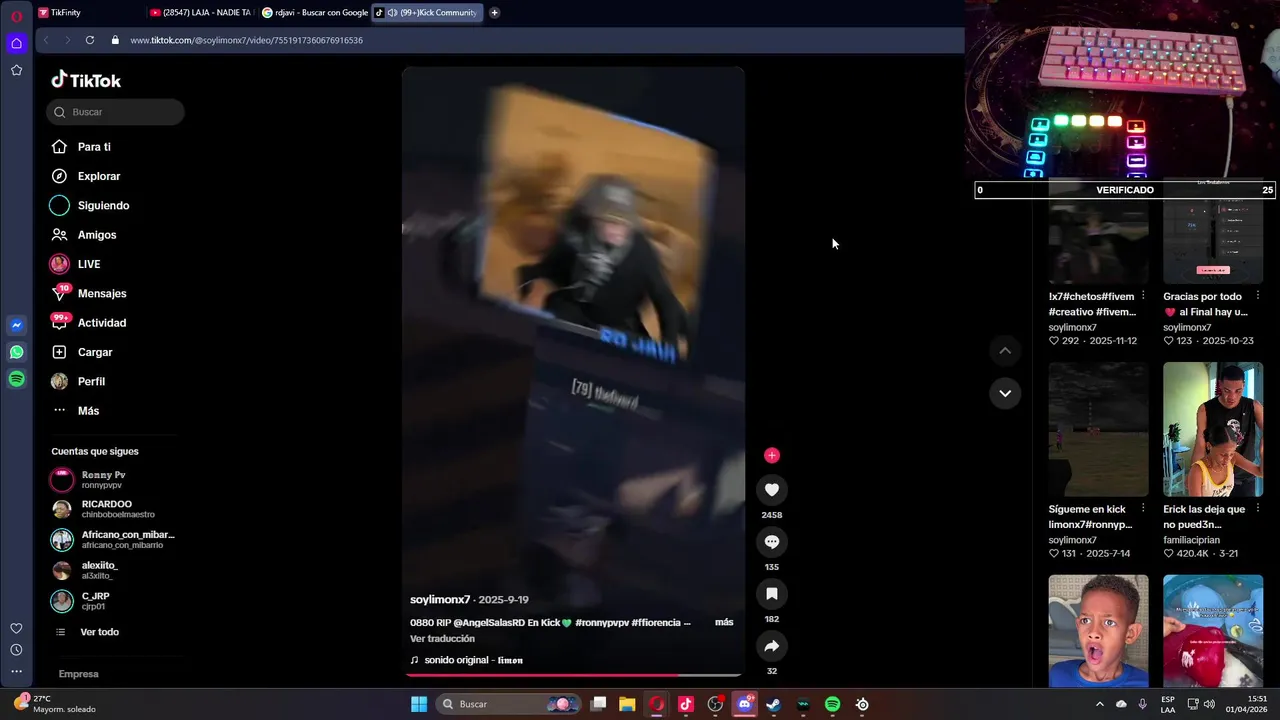Seek on the red video progress bar

click(x=573, y=675)
